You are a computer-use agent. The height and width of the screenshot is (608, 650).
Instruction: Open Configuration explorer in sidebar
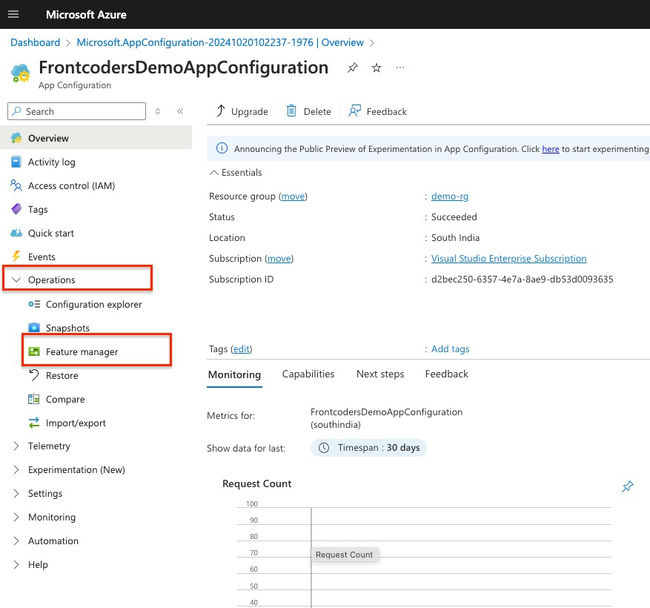click(94, 304)
